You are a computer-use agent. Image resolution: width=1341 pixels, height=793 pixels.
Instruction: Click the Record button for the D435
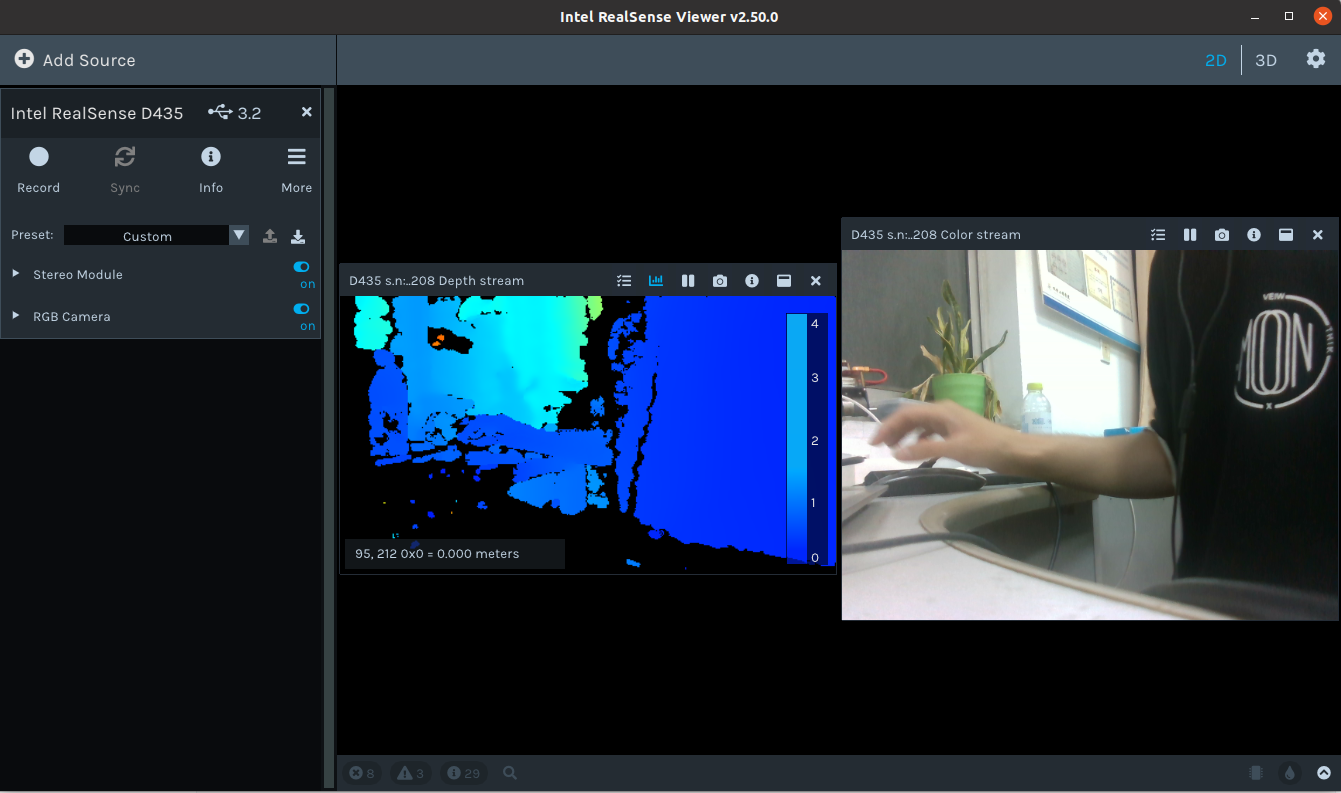tap(38, 169)
